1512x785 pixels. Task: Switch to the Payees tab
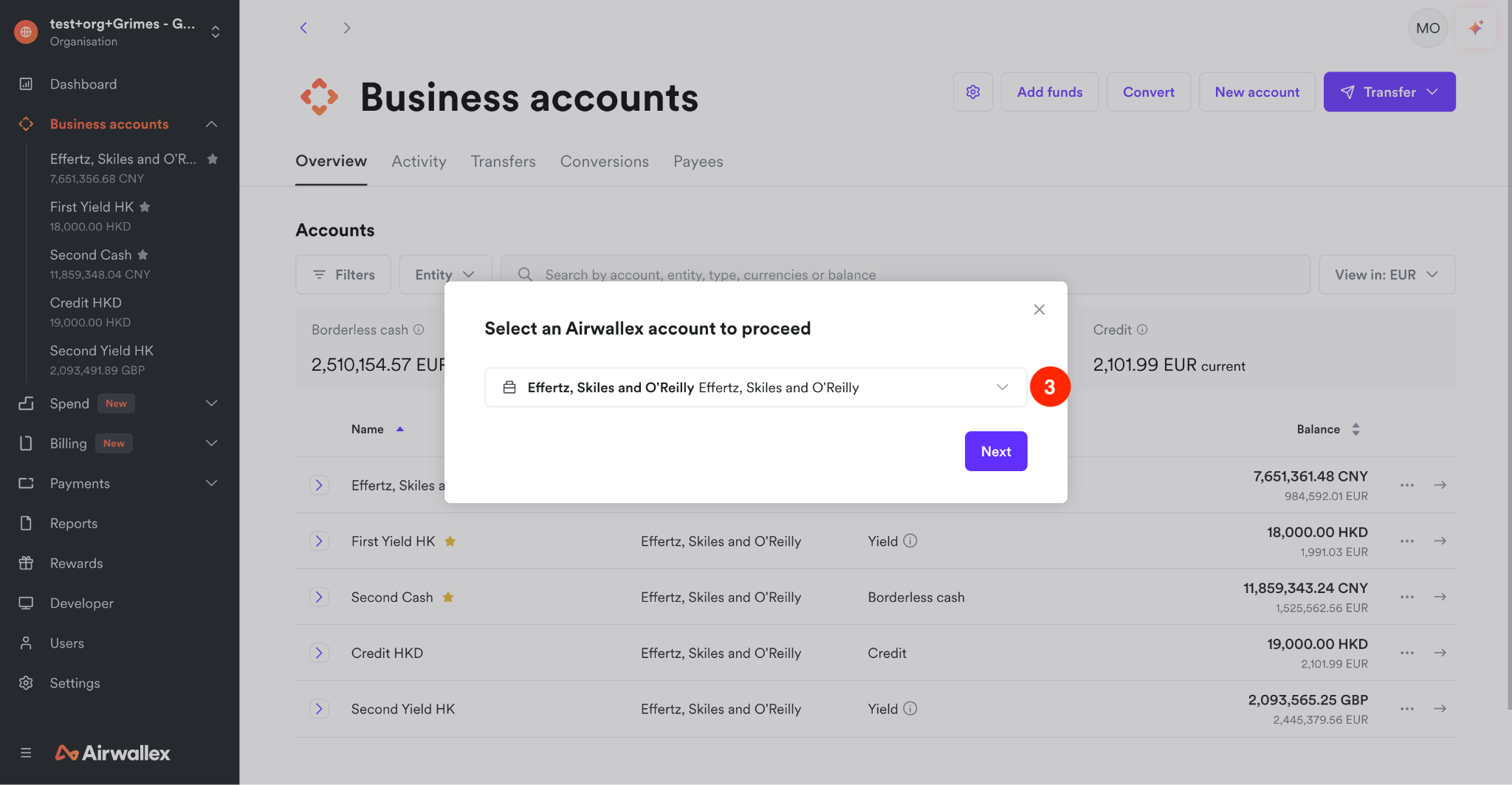pos(698,161)
